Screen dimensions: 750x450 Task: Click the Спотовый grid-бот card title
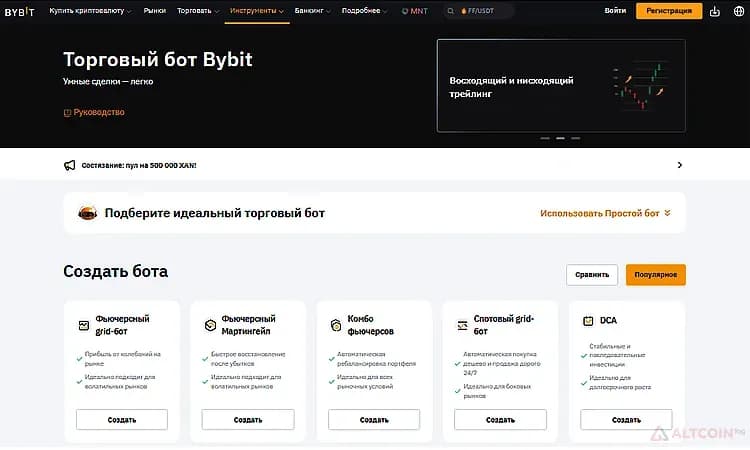click(504, 325)
